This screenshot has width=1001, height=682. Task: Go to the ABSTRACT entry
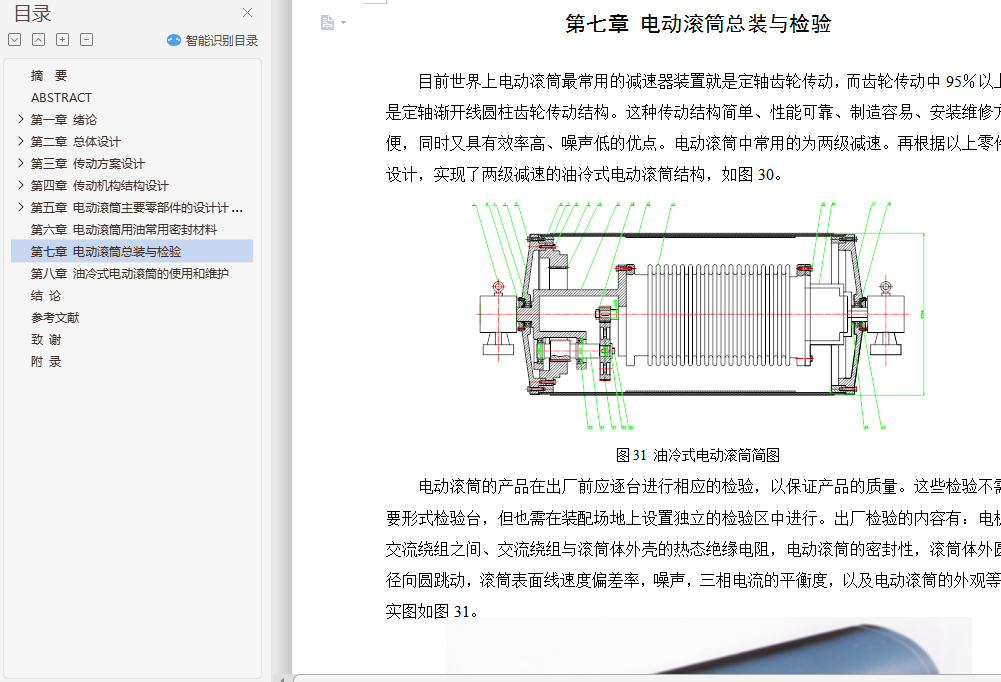[x=61, y=98]
